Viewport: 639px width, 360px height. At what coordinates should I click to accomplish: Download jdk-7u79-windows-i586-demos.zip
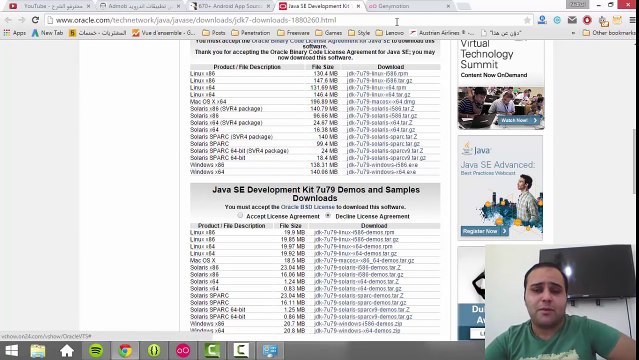[358, 324]
